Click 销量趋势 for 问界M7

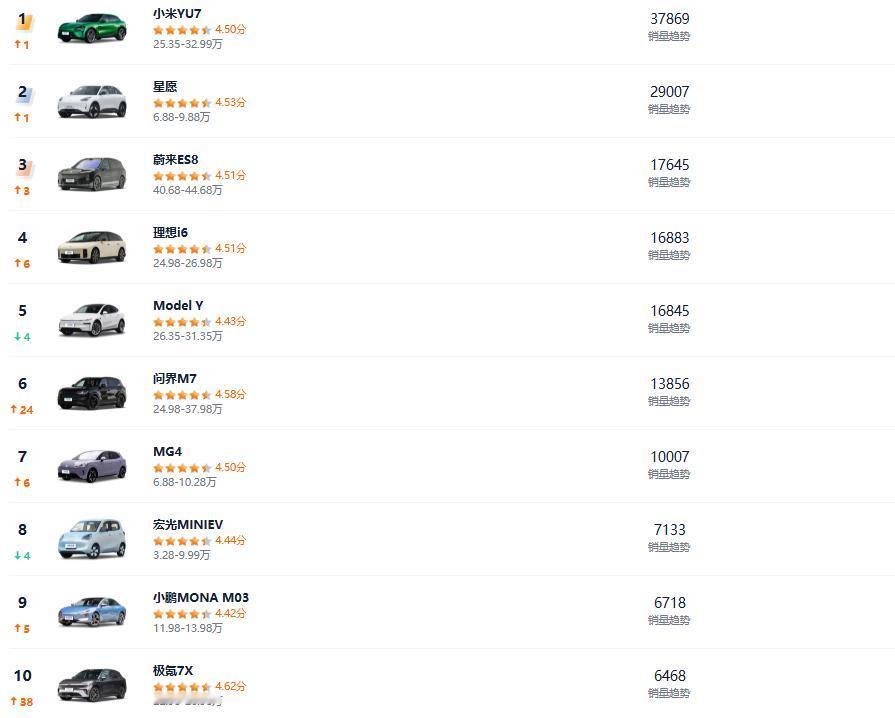[x=669, y=401]
